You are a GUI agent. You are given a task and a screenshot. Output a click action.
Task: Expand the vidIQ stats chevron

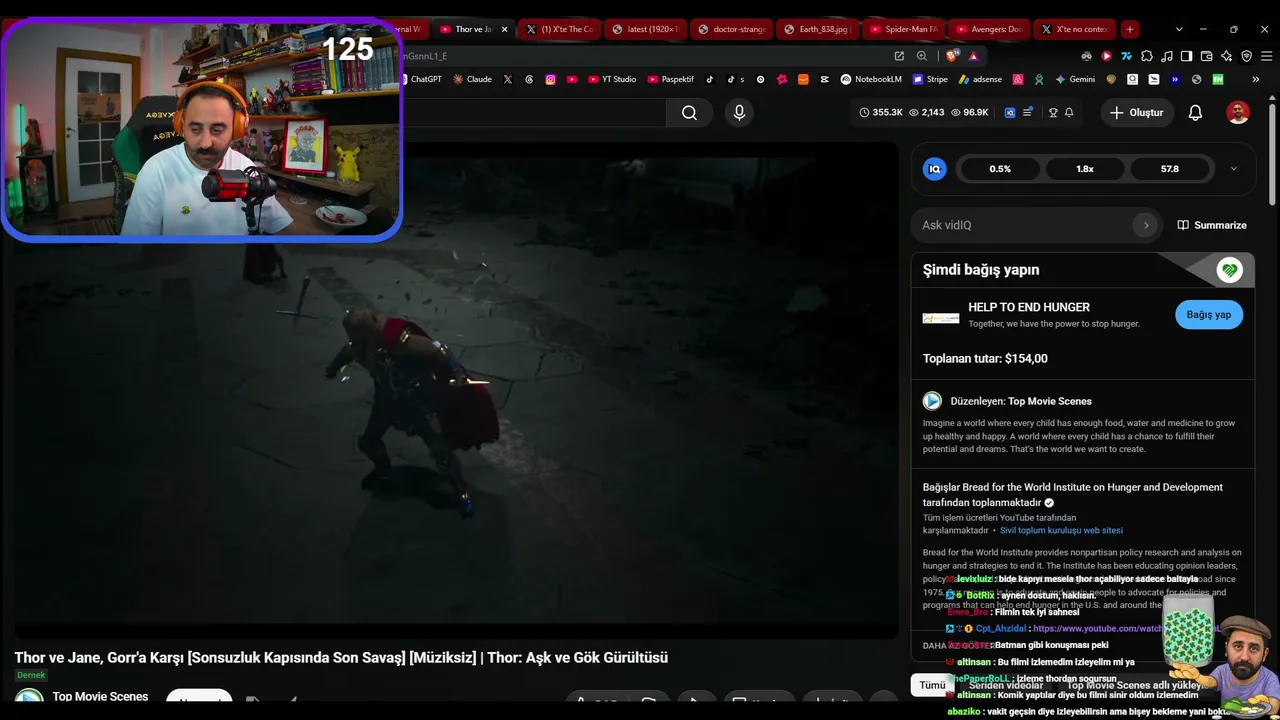[x=1233, y=169]
